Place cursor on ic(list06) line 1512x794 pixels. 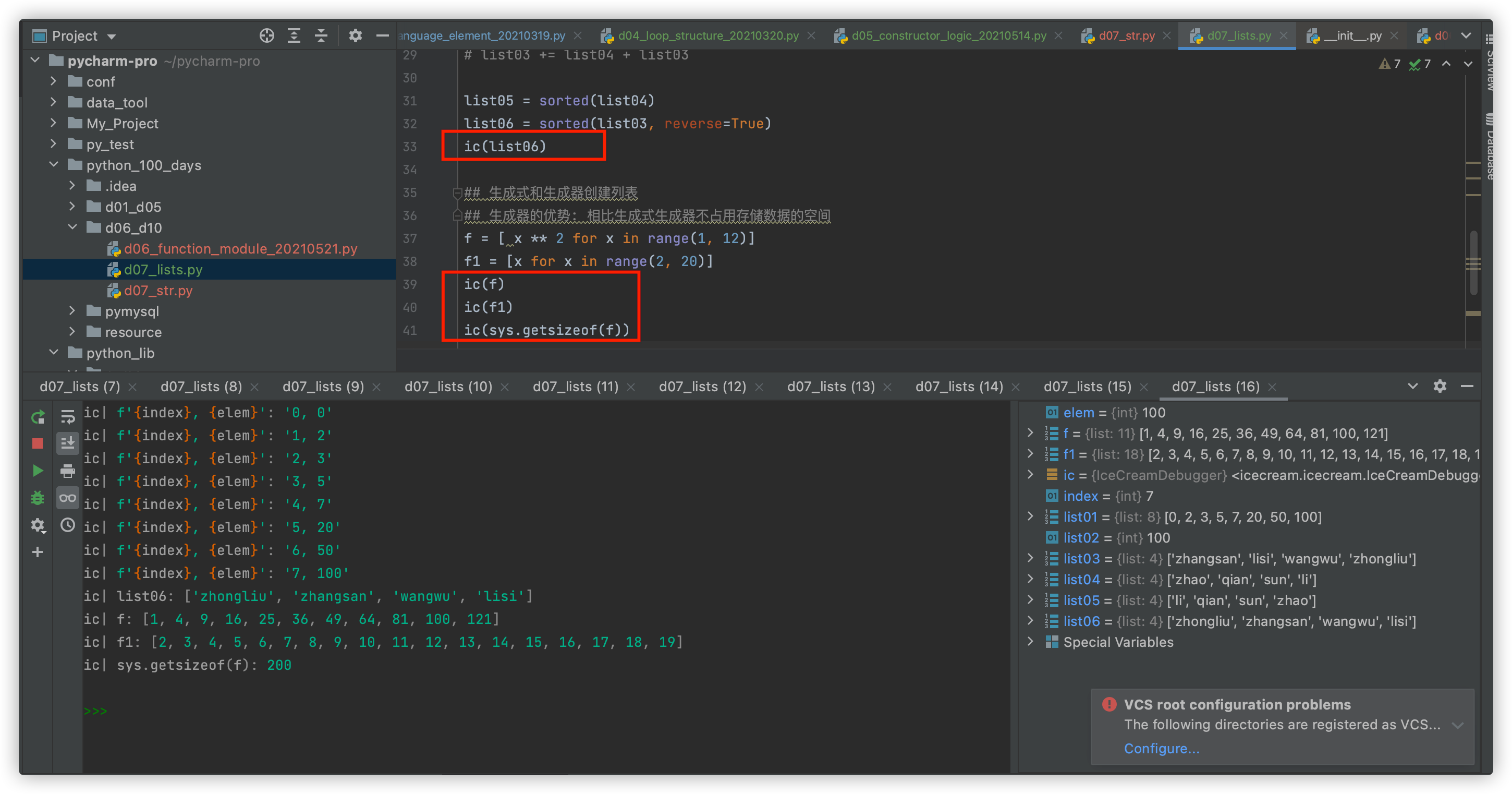point(505,146)
